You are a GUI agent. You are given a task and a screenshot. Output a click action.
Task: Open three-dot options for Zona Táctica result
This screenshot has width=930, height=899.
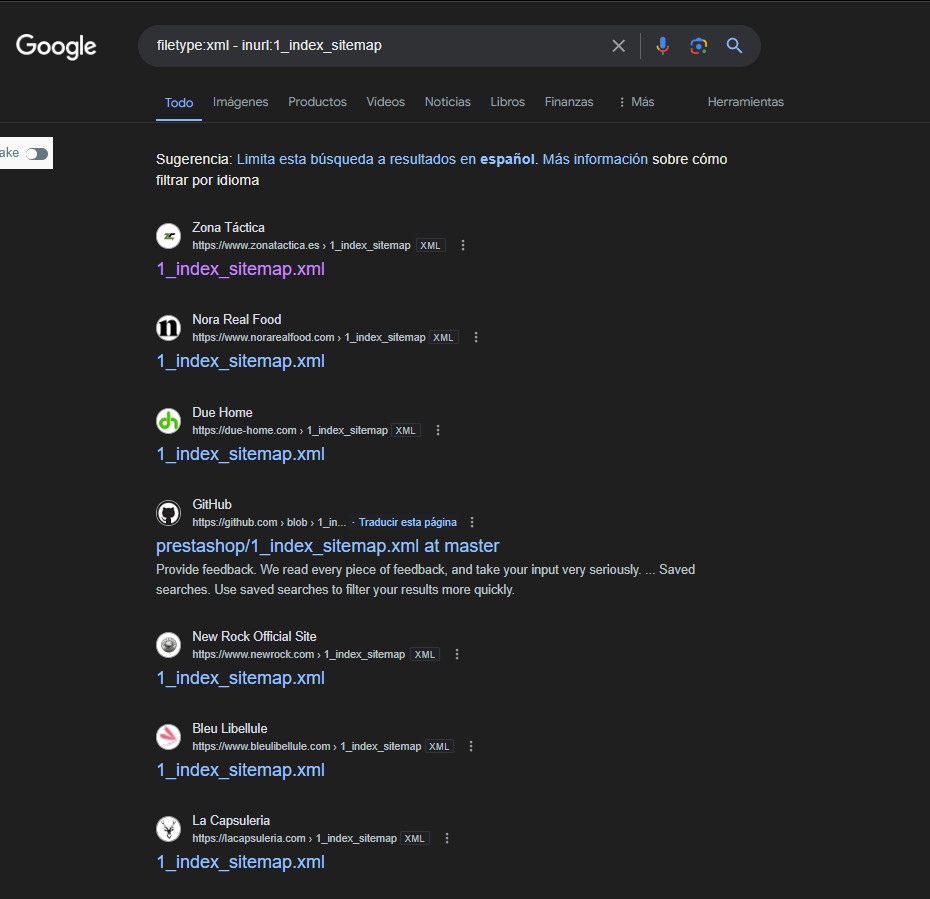[x=463, y=245]
